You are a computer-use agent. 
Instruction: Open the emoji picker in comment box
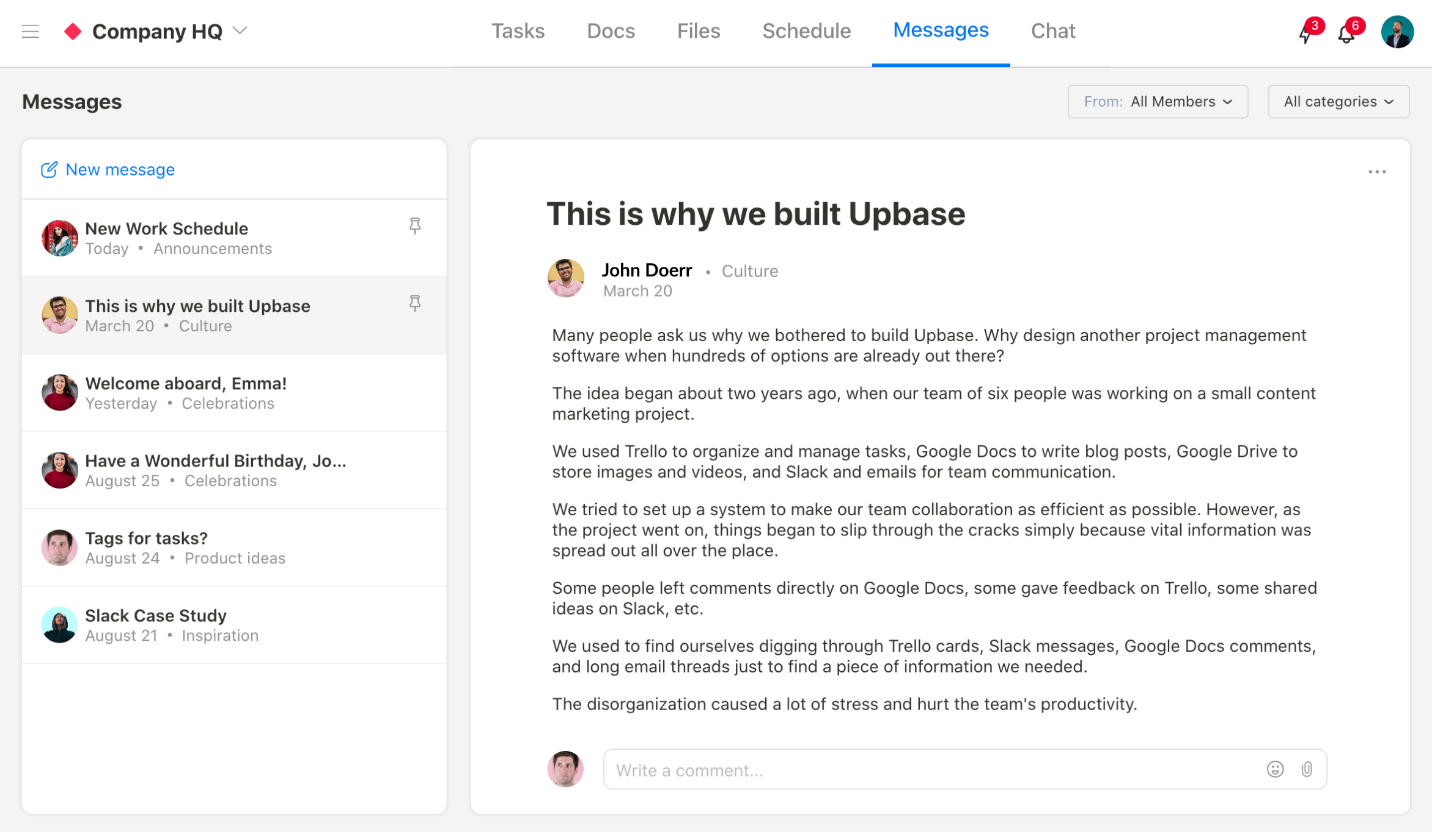click(1275, 769)
